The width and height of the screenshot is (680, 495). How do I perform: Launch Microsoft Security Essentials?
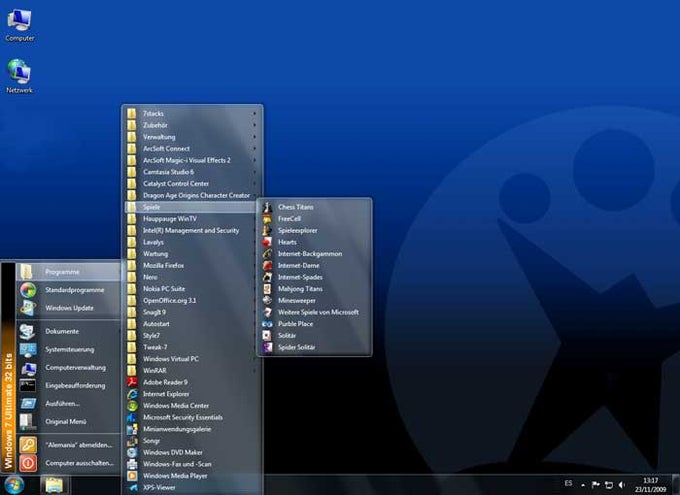[x=193, y=417]
